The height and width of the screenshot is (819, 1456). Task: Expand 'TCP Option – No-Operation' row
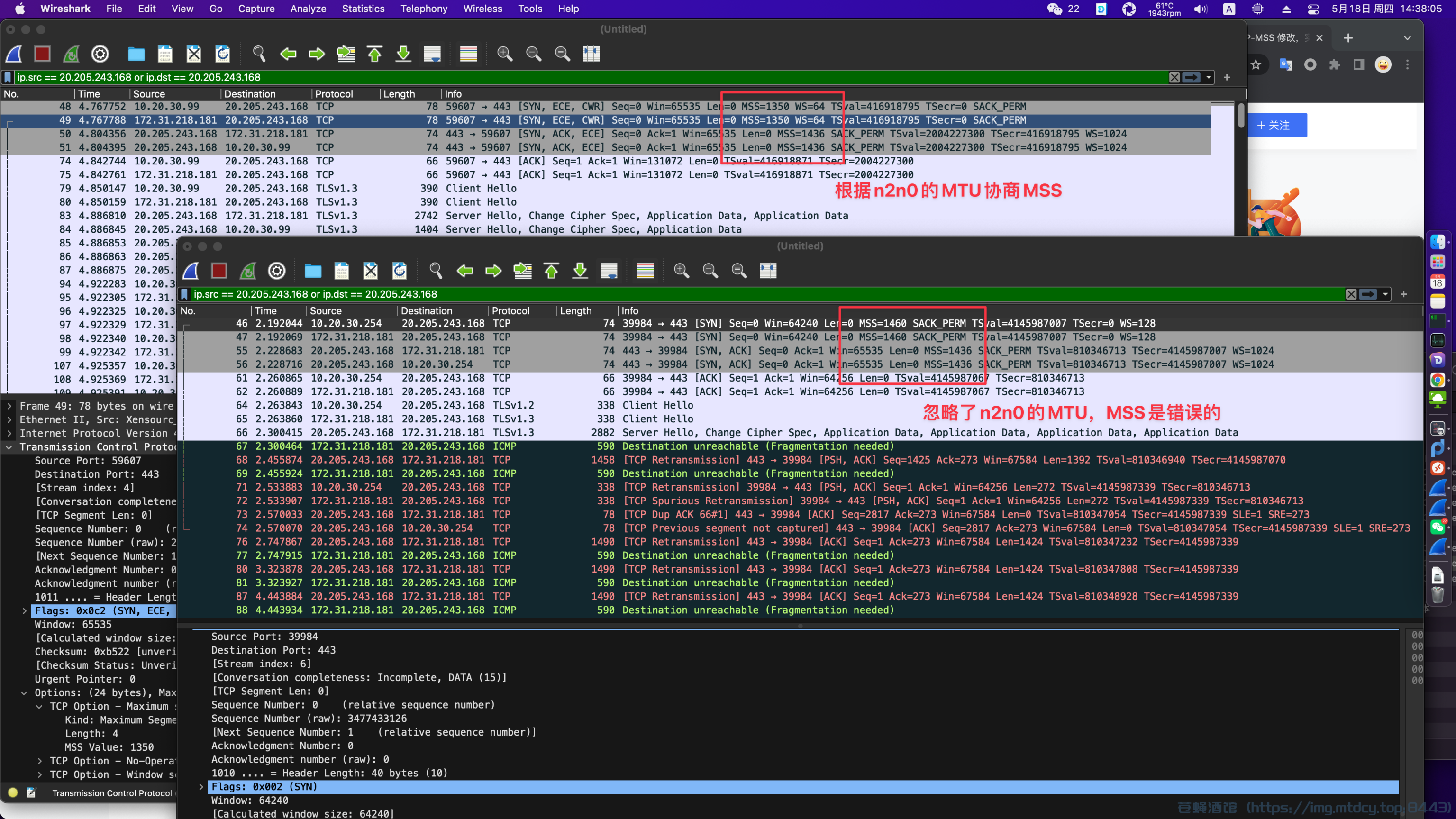(39, 761)
